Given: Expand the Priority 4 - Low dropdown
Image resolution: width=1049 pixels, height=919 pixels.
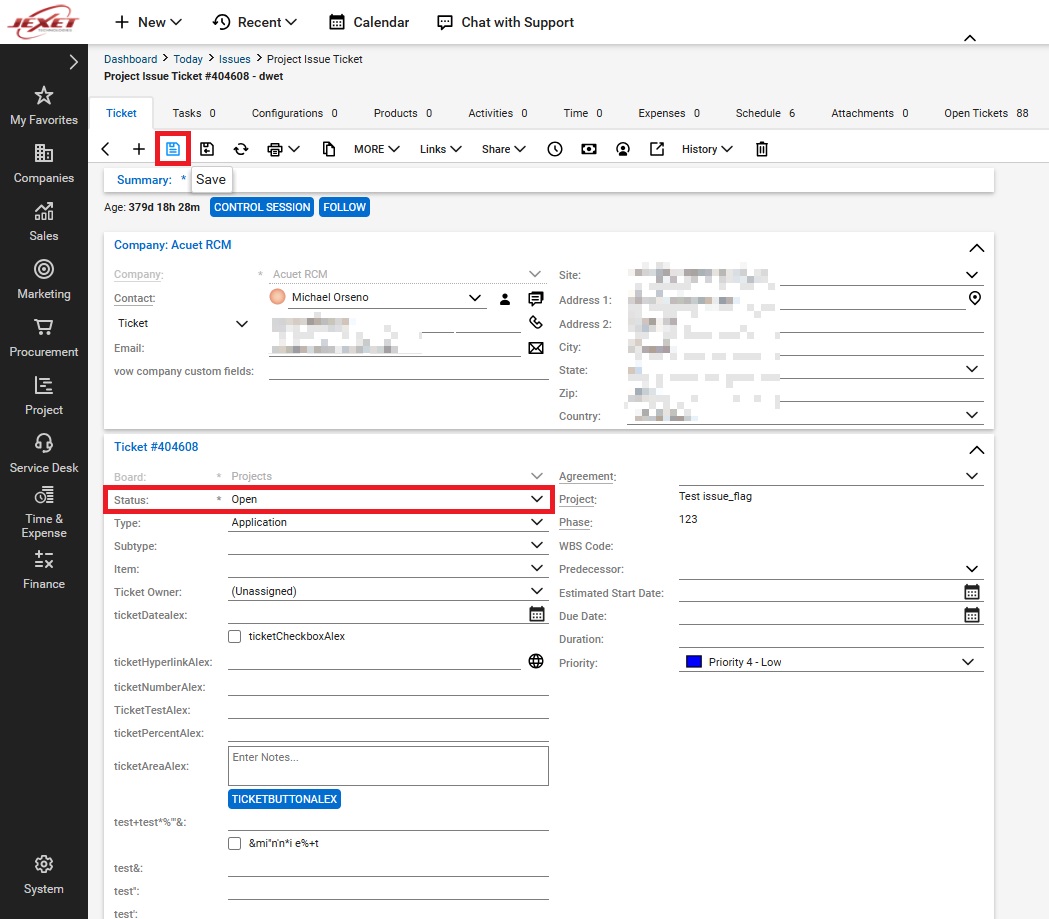Looking at the screenshot, I should [x=967, y=662].
